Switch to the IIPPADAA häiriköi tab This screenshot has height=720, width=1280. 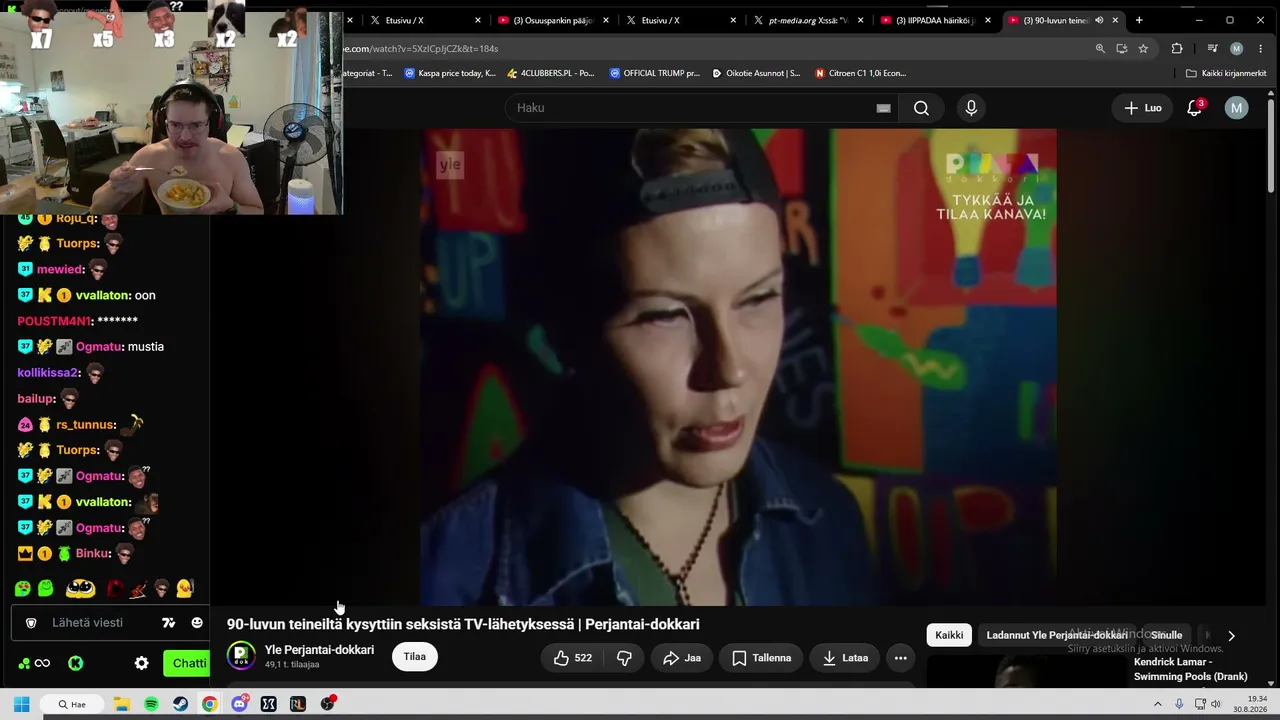point(936,20)
